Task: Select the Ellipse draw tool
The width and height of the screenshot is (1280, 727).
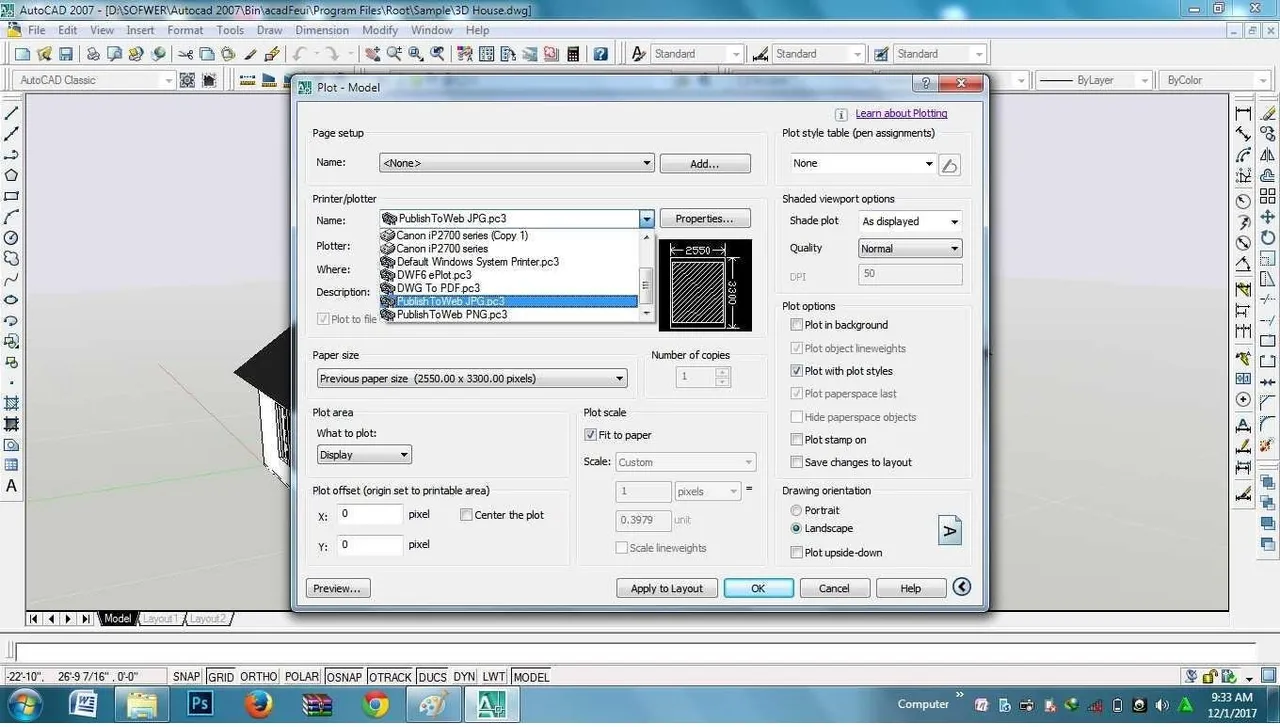Action: pyautogui.click(x=12, y=300)
